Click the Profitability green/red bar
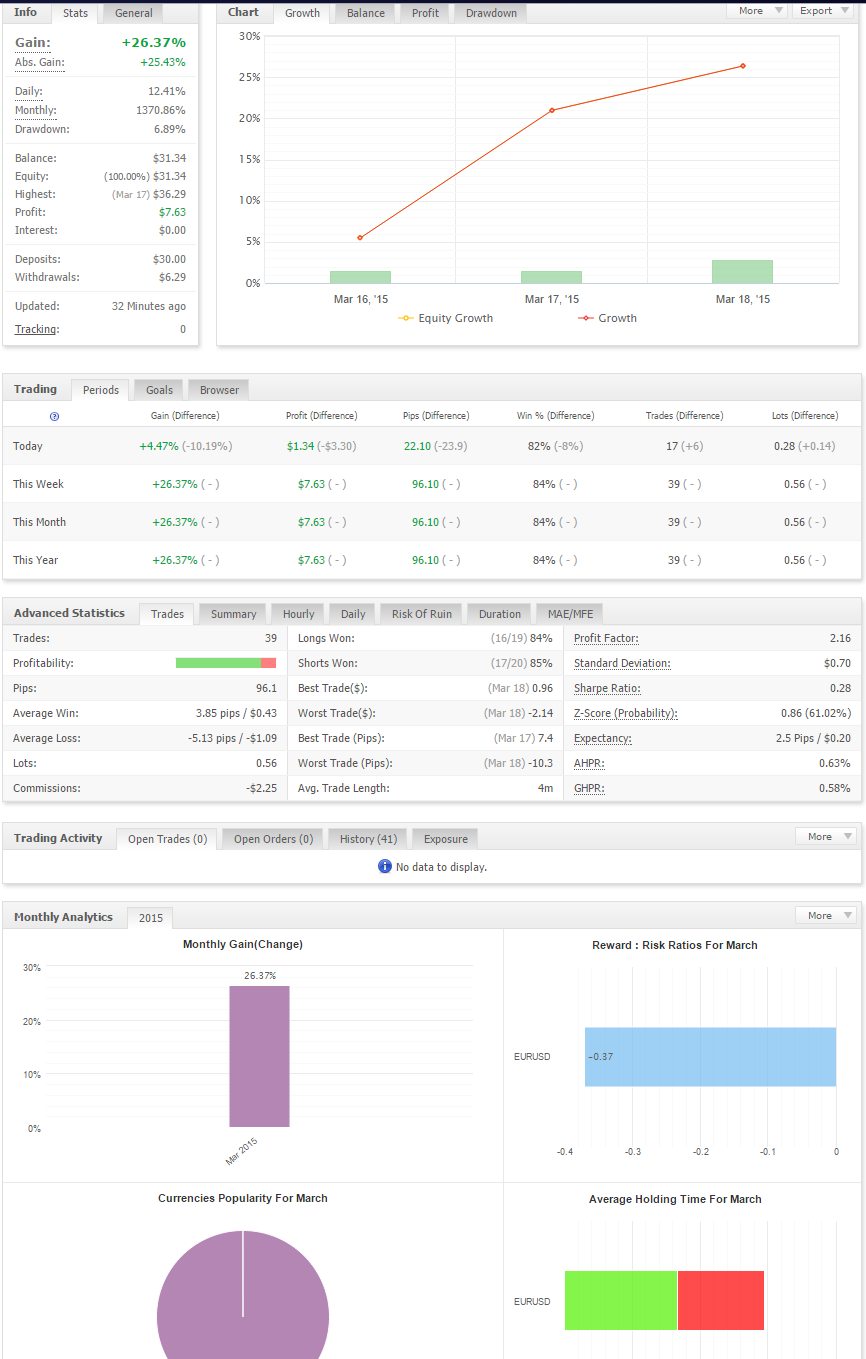Image resolution: width=866 pixels, height=1359 pixels. [x=226, y=663]
